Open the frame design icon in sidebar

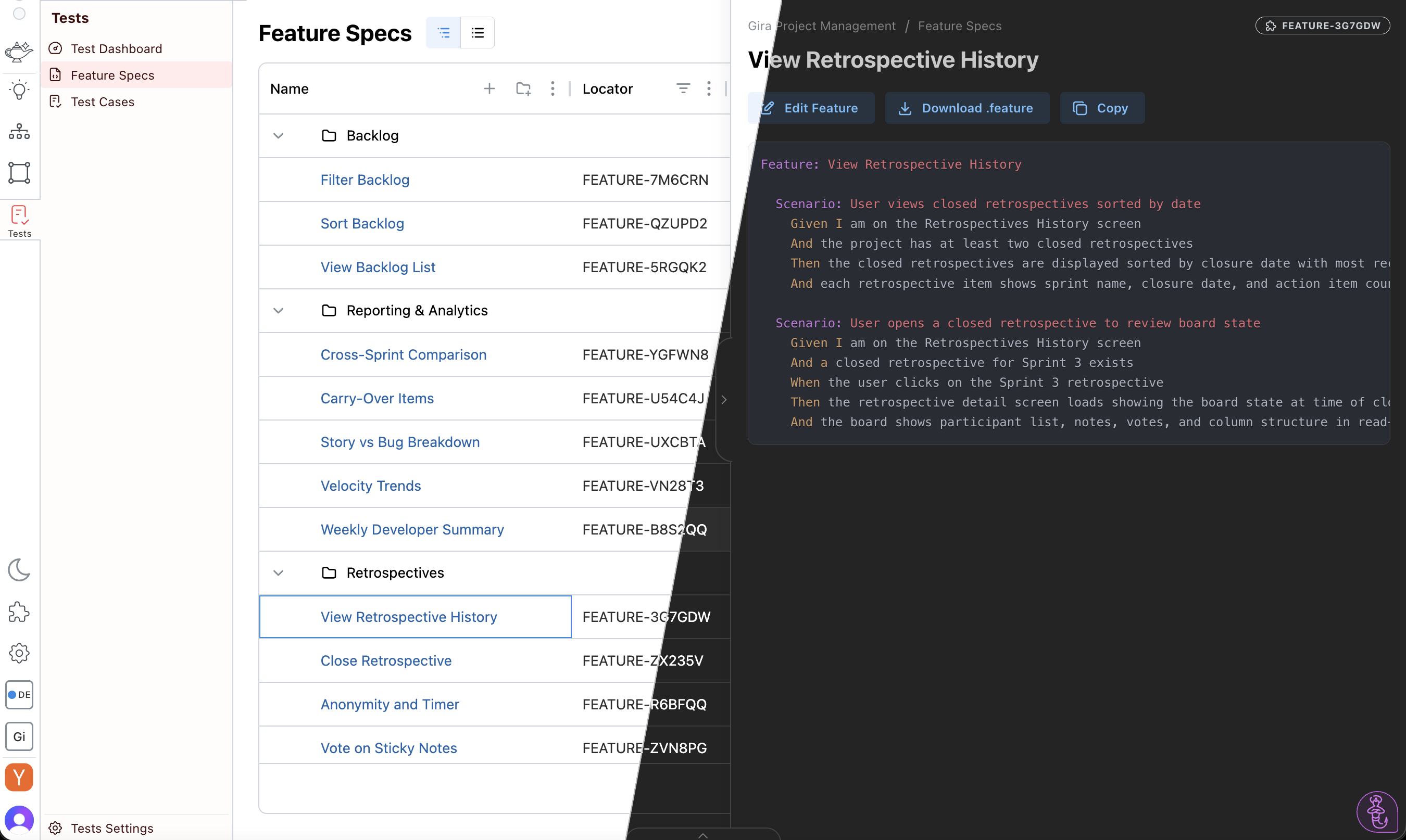(19, 173)
